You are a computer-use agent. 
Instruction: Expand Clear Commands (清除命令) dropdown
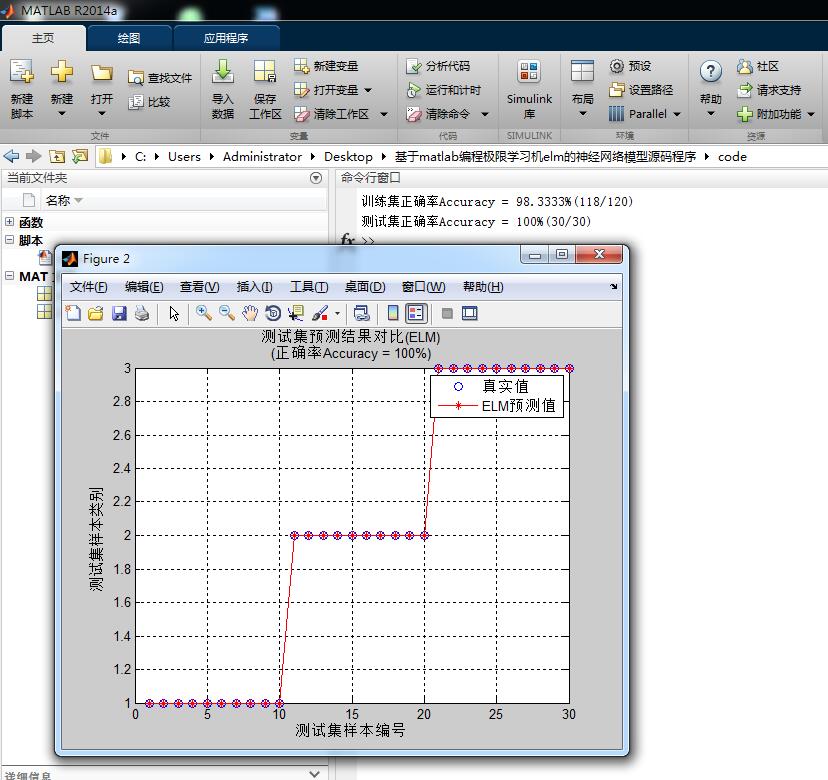485,114
